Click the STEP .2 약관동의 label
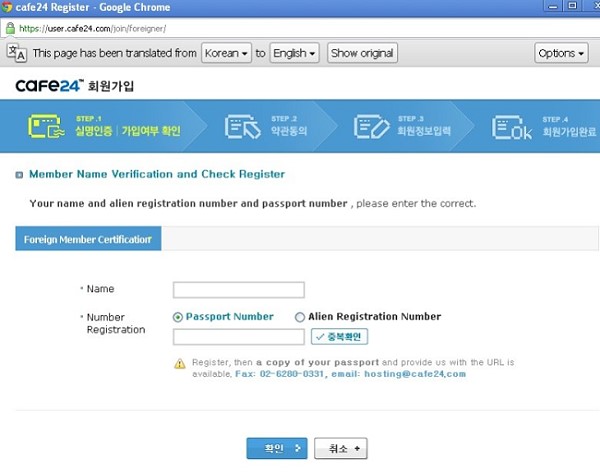Image resolution: width=600 pixels, height=473 pixels. click(289, 126)
